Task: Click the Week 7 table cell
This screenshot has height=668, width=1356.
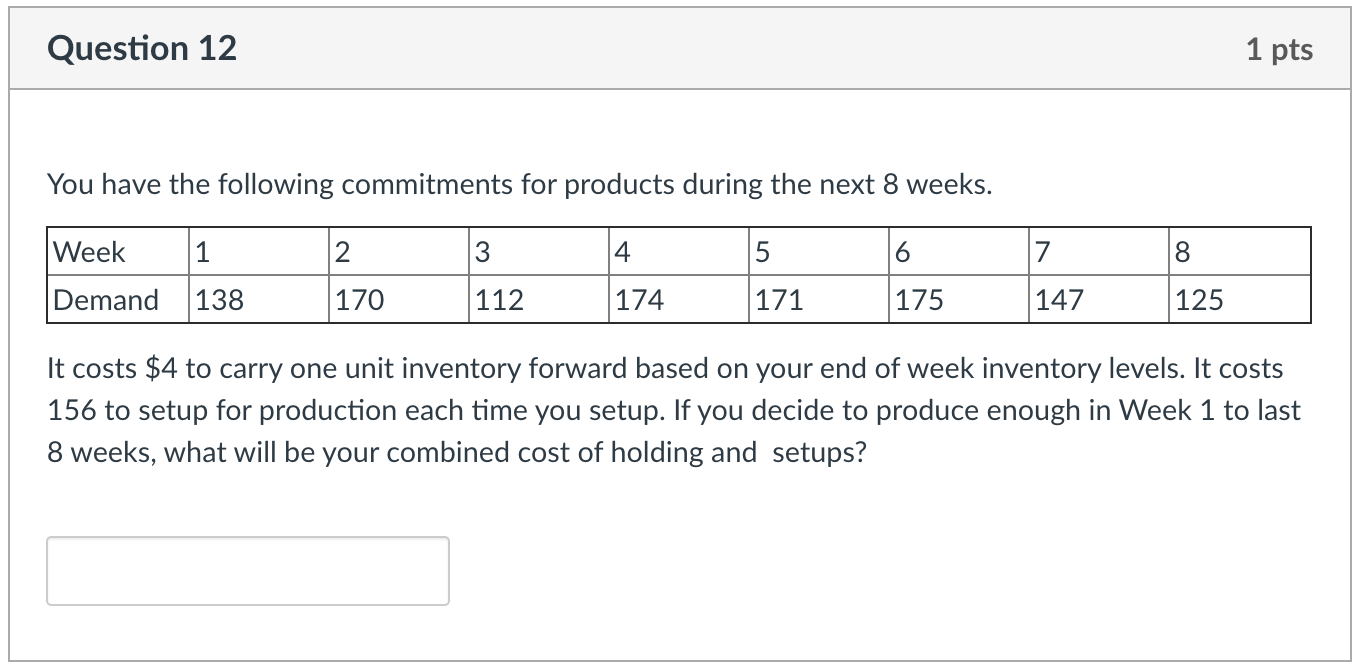Action: click(1098, 252)
